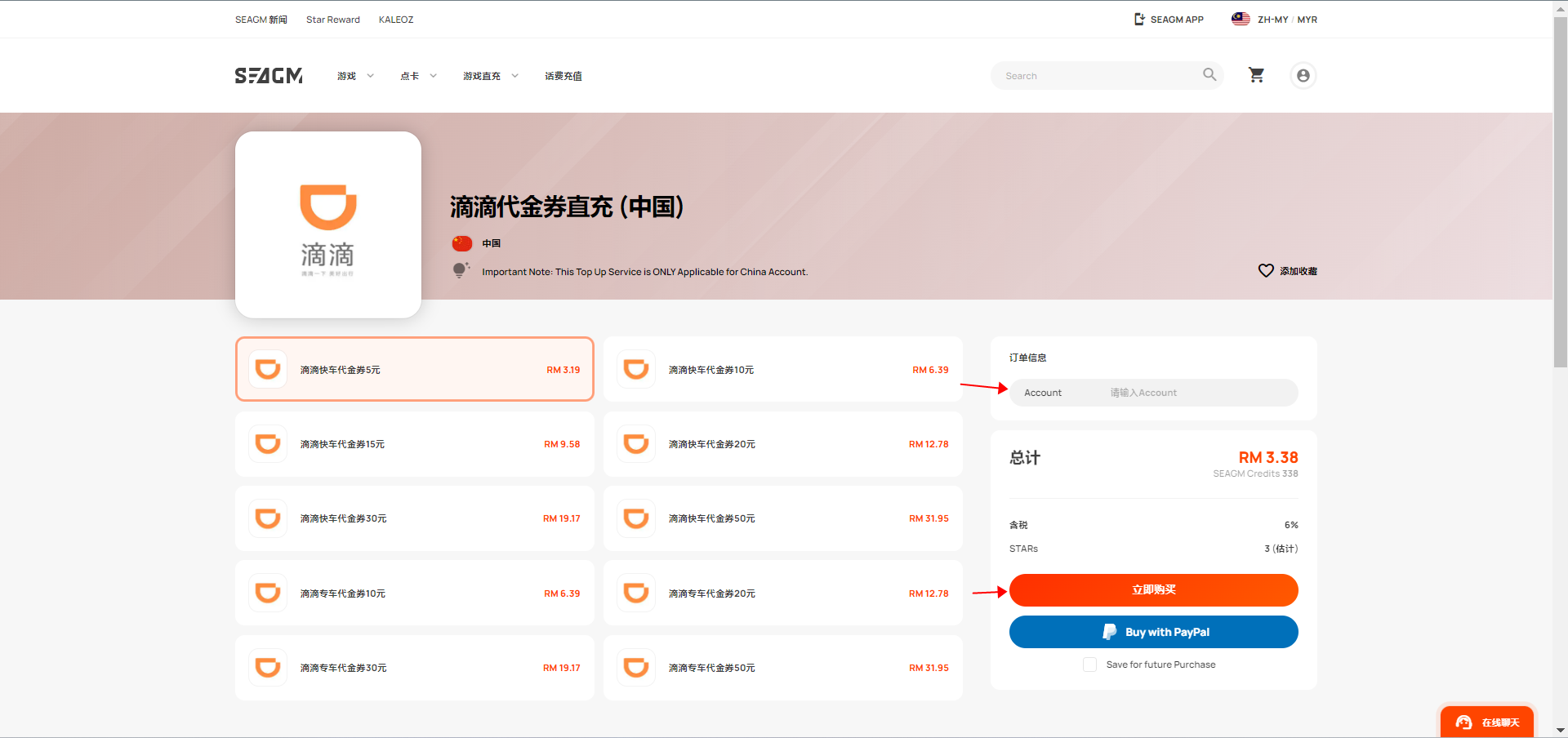The width and height of the screenshot is (1568, 738).
Task: Expand the 游戏直充 menu chevron
Action: point(514,76)
